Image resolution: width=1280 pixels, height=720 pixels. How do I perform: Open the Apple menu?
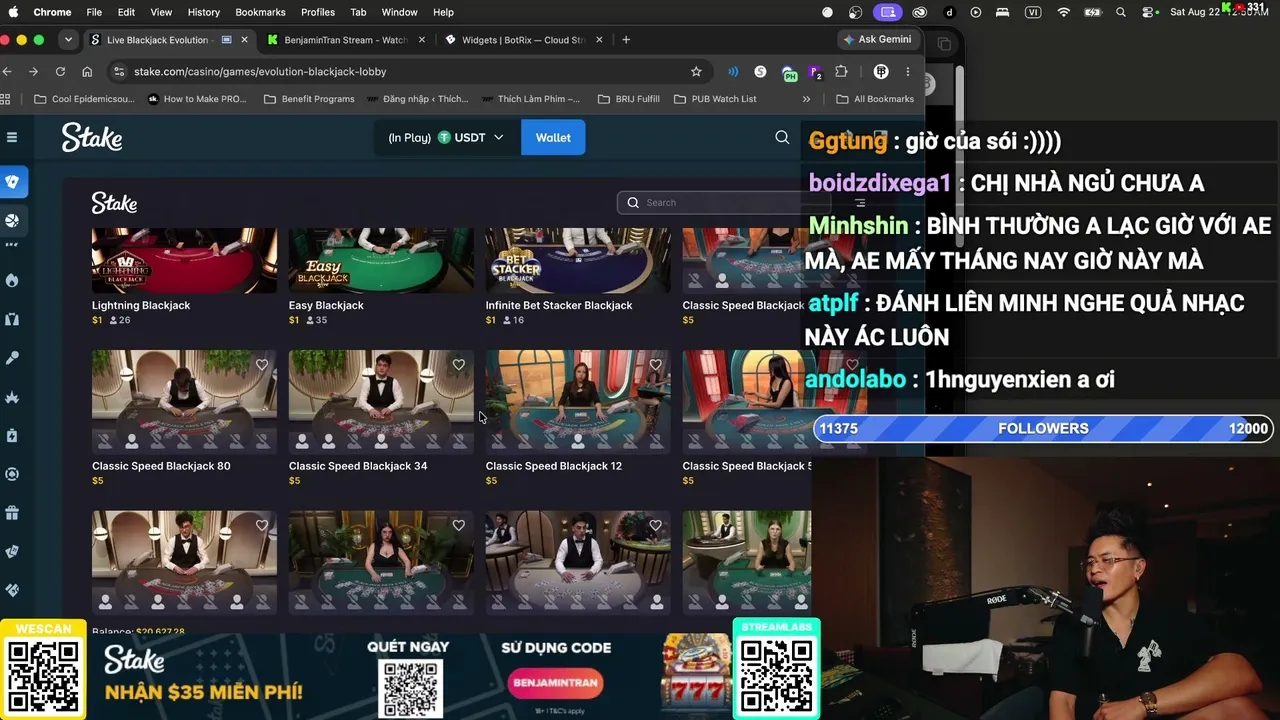13,12
